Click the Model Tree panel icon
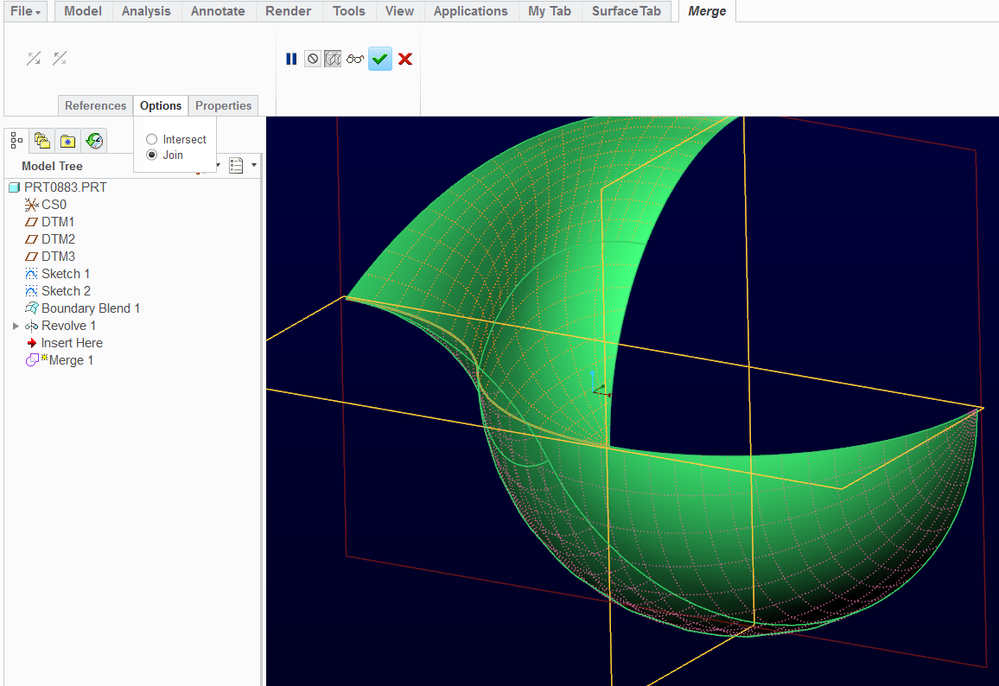 click(x=17, y=140)
